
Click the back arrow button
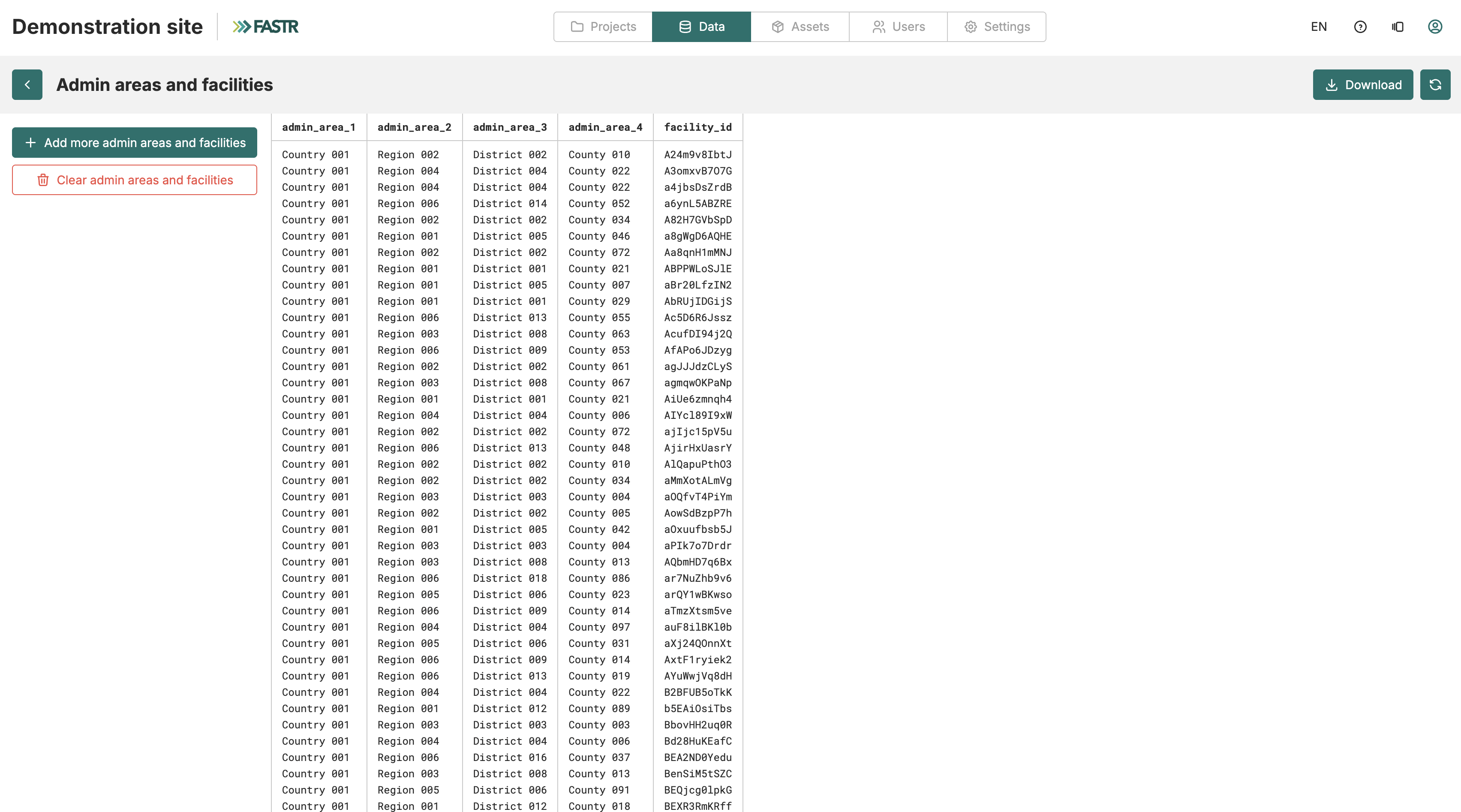(27, 84)
